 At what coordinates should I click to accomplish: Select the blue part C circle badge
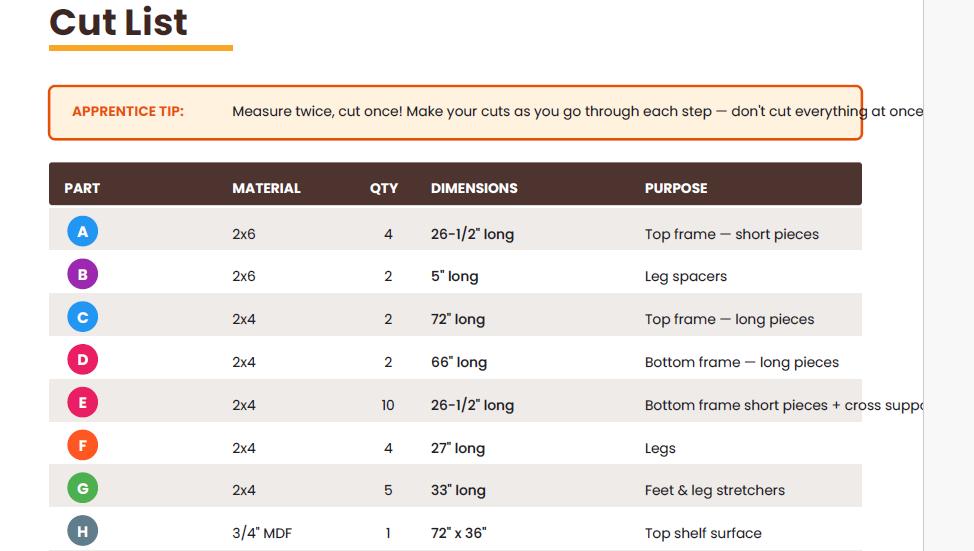tap(83, 317)
